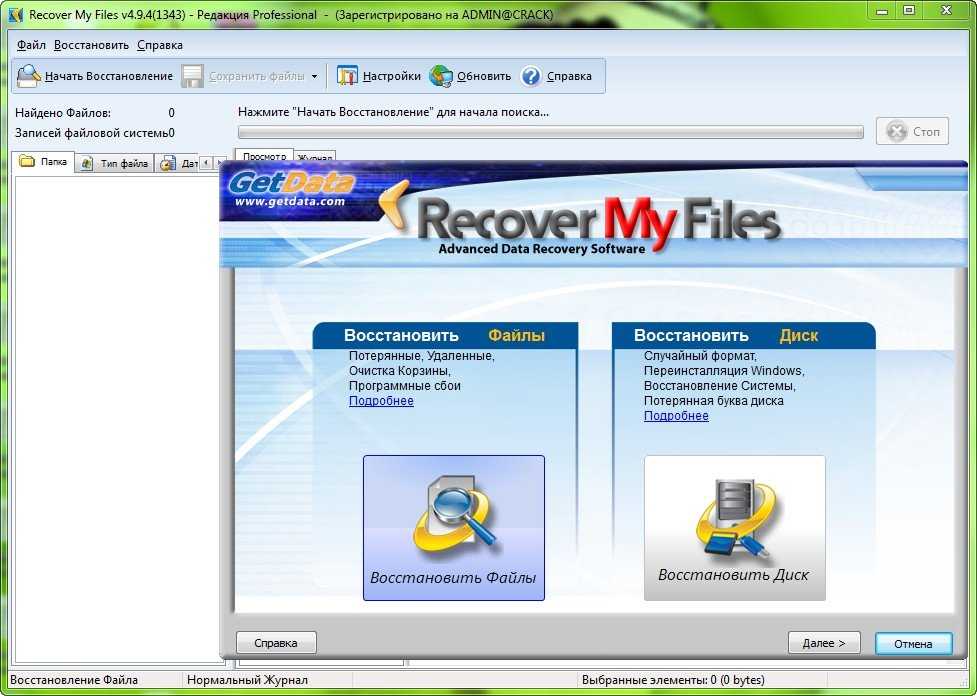The image size is (977, 696).
Task: Click the left tab scroll arrow
Action: click(206, 163)
